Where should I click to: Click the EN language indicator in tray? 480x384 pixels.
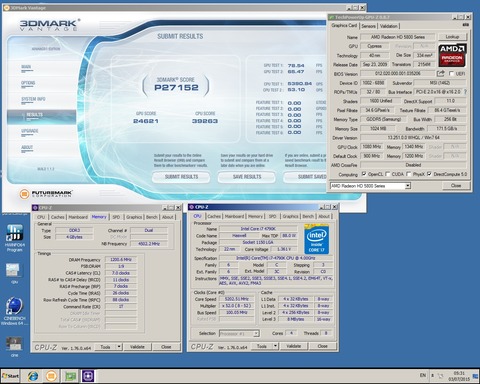(423, 375)
